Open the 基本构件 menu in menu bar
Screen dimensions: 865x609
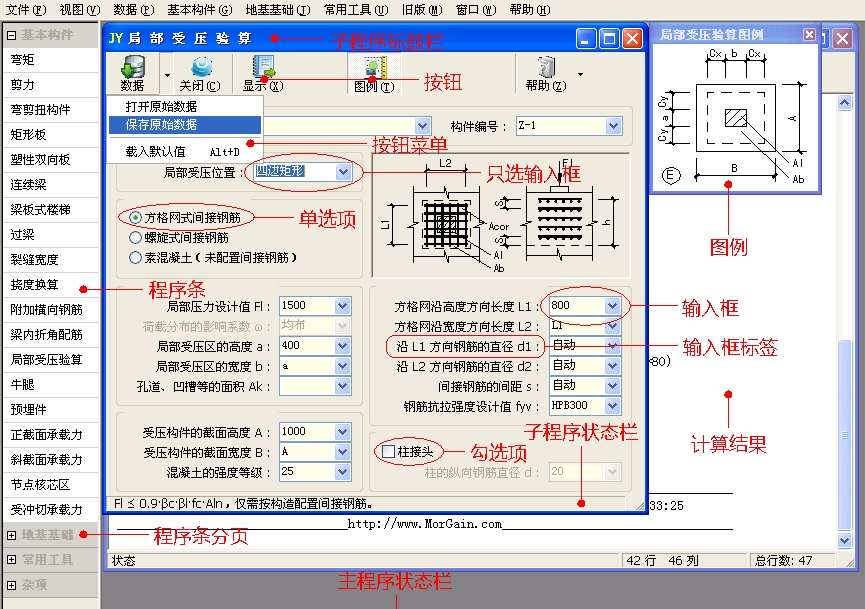[200, 9]
